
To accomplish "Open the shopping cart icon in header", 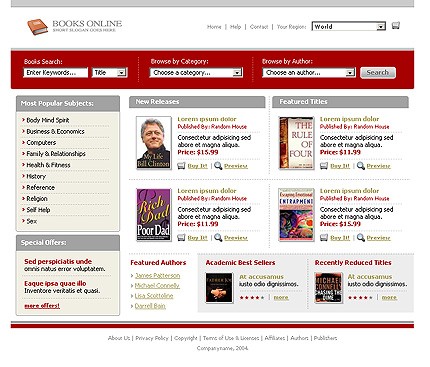I will pyautogui.click(x=395, y=26).
